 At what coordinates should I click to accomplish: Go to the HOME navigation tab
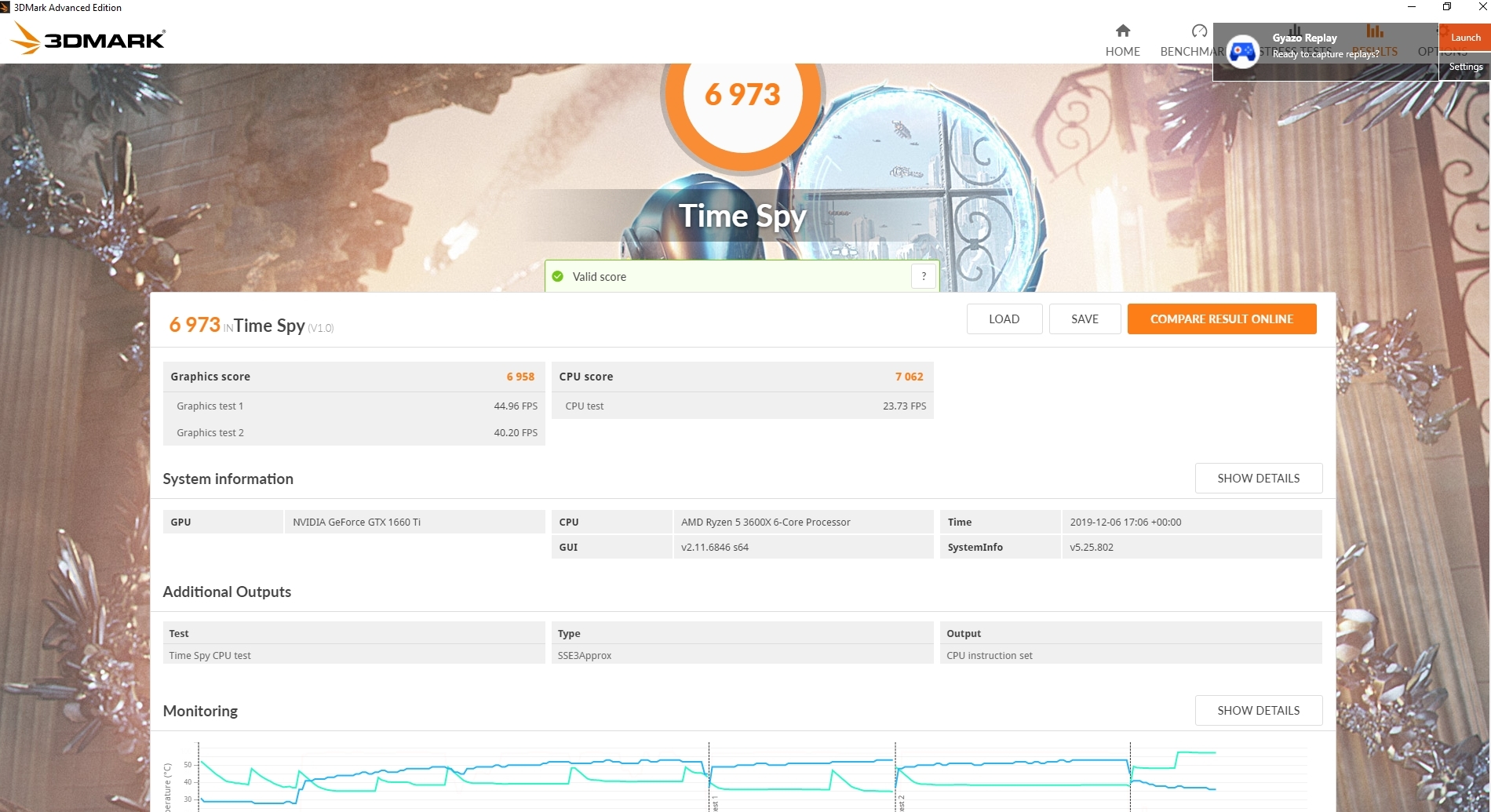[x=1123, y=41]
